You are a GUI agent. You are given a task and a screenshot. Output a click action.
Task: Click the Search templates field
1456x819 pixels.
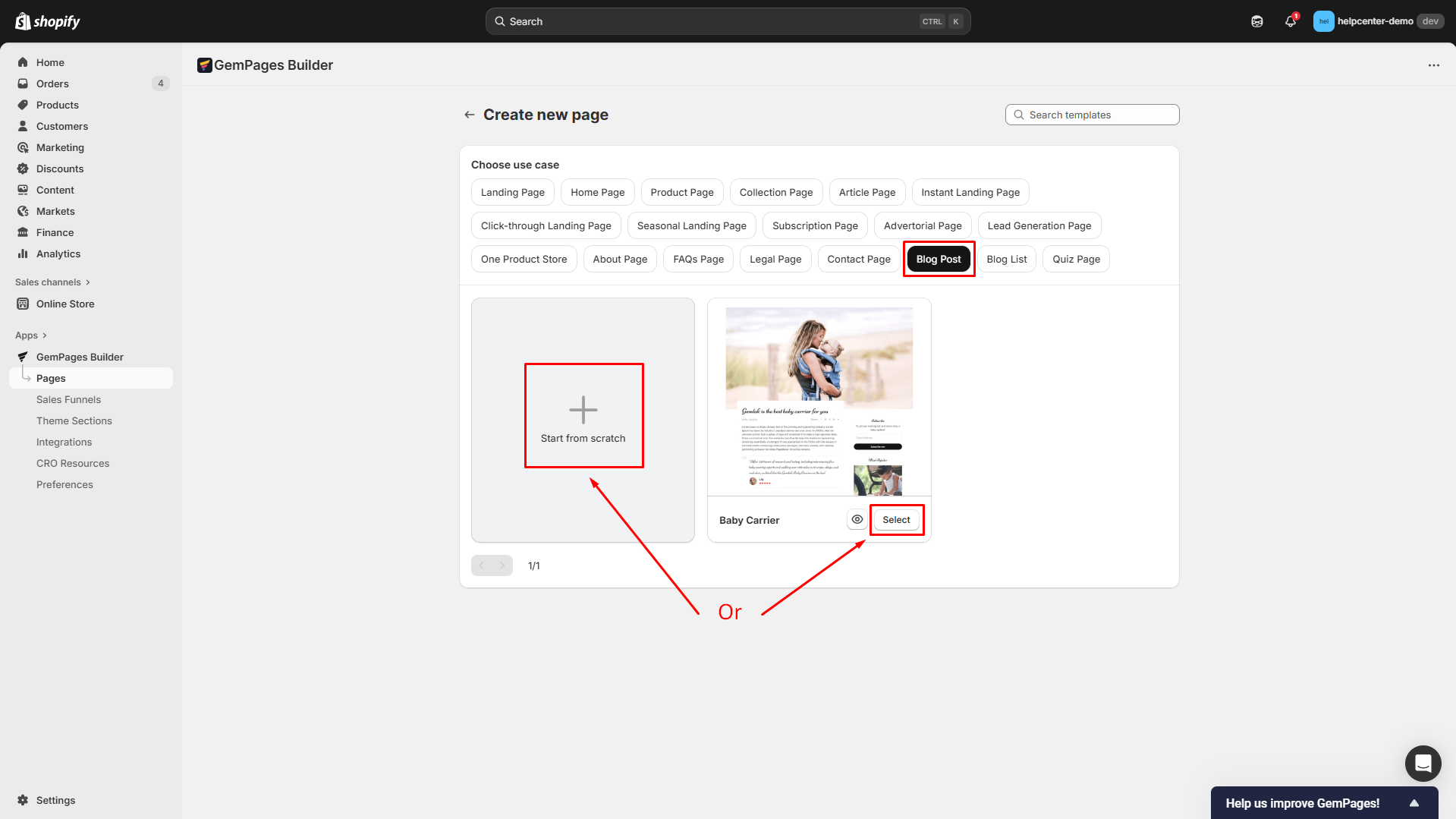click(x=1092, y=115)
